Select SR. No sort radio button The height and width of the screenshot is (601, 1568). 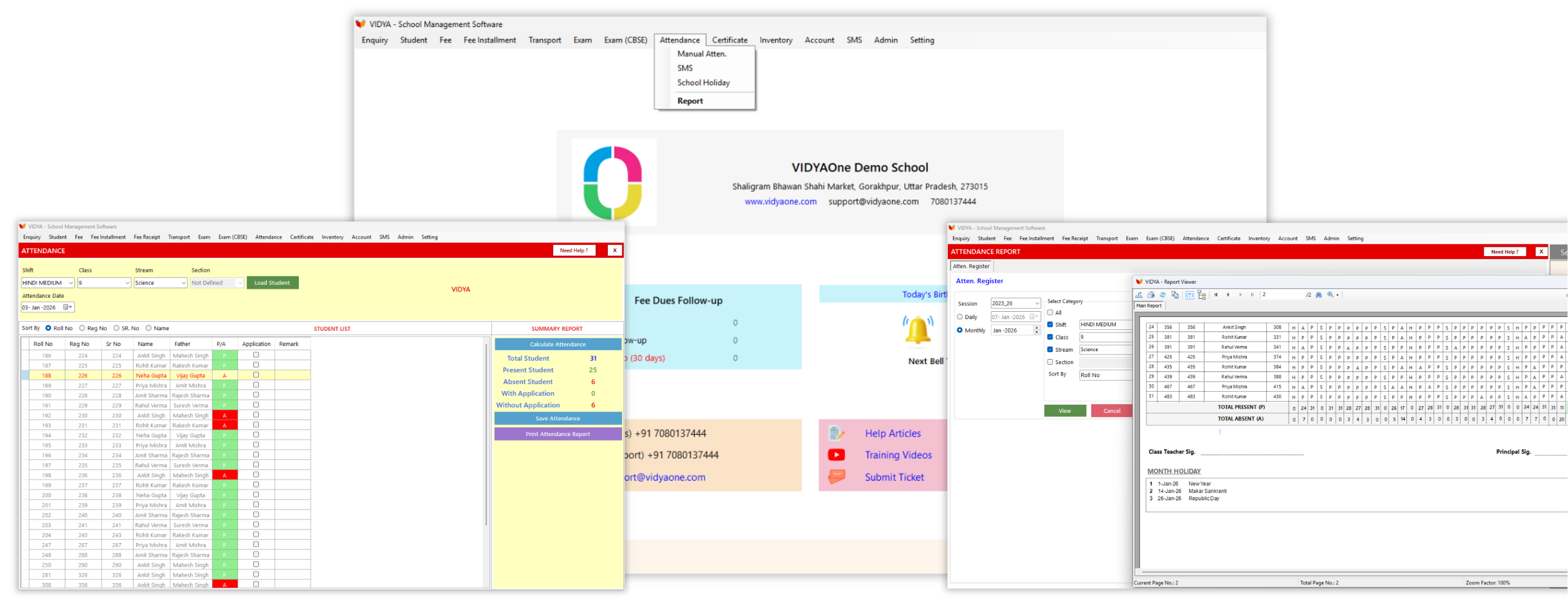point(117,329)
